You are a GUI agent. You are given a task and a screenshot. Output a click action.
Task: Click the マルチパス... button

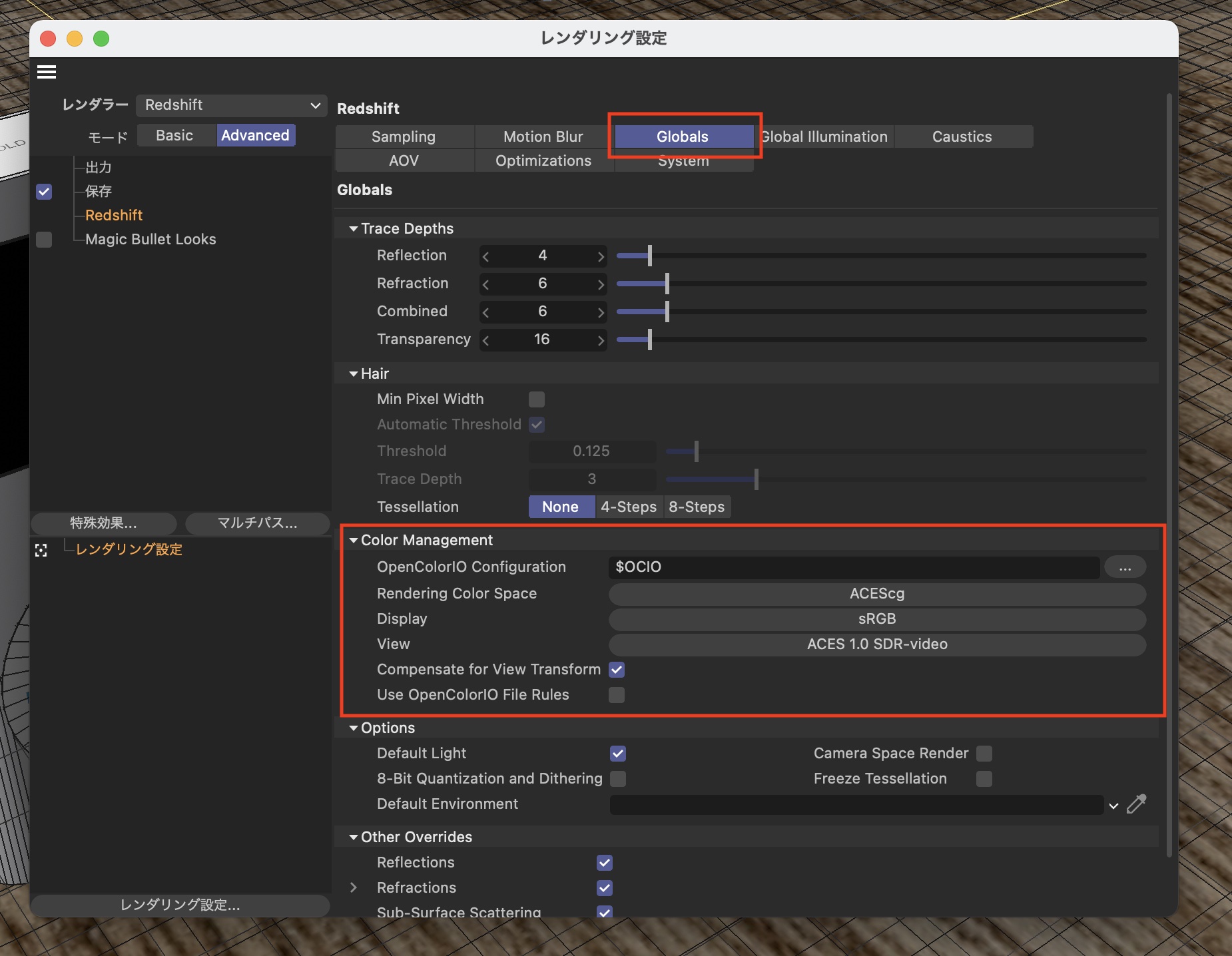(257, 523)
